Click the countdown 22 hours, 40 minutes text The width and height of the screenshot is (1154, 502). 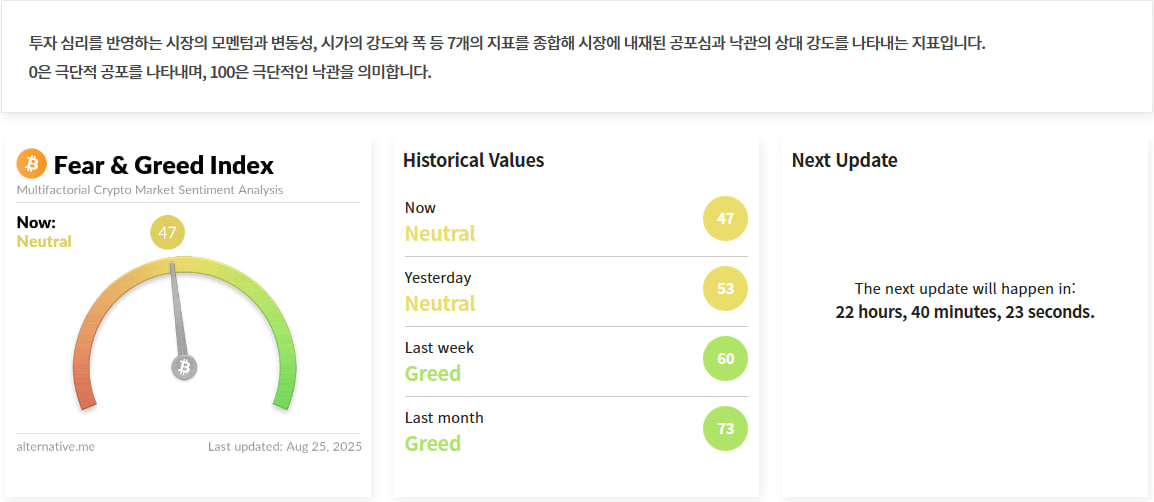(x=965, y=312)
